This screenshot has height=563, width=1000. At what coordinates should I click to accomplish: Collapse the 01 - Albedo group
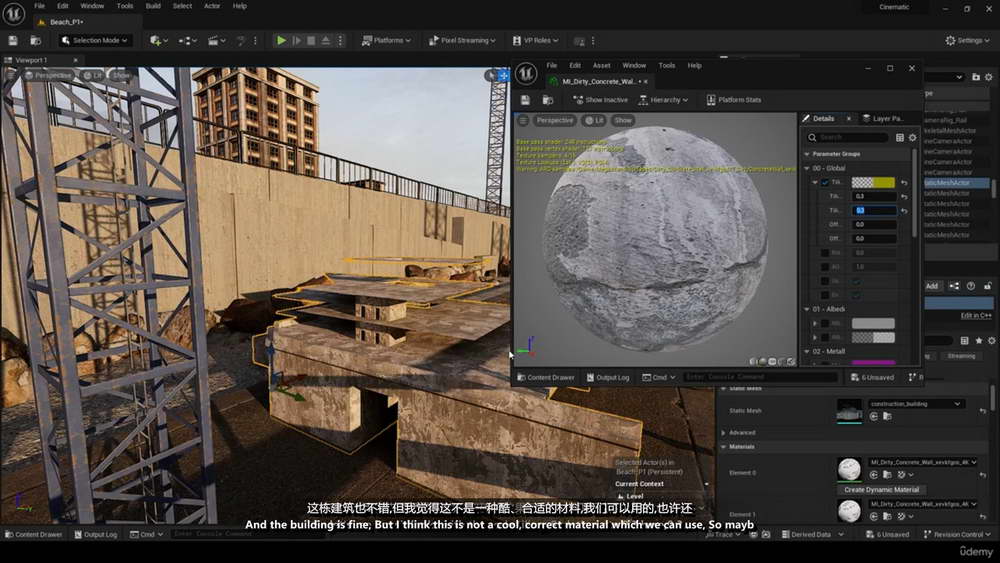click(807, 309)
